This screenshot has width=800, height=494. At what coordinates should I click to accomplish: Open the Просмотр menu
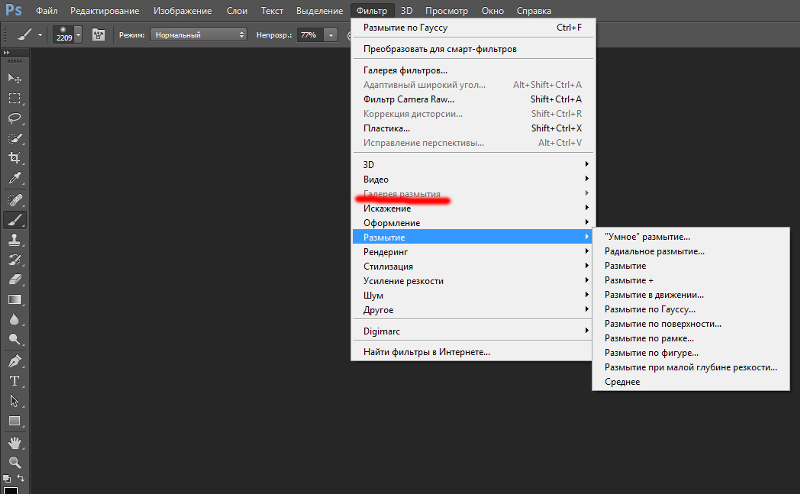tap(446, 11)
